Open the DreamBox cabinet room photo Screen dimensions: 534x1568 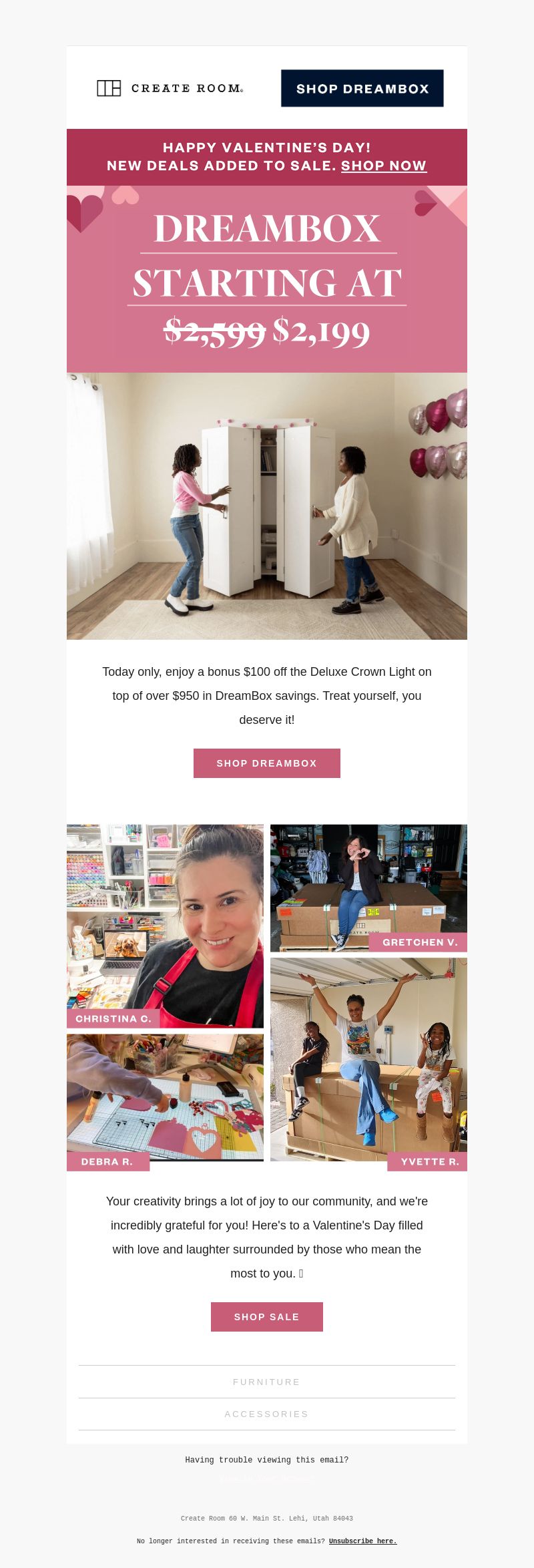[x=267, y=506]
